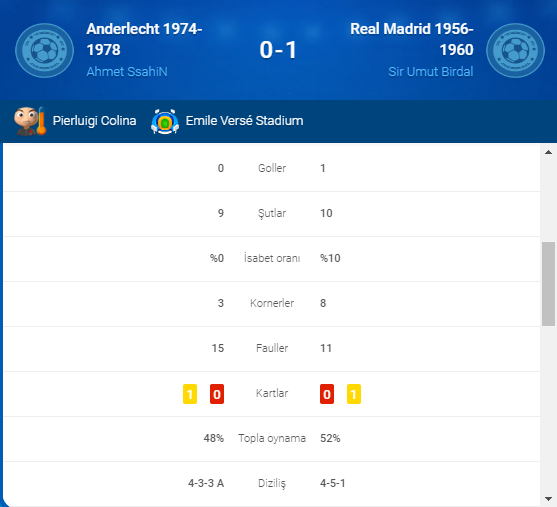Click the Pierluigi Colina referee name

click(94, 121)
